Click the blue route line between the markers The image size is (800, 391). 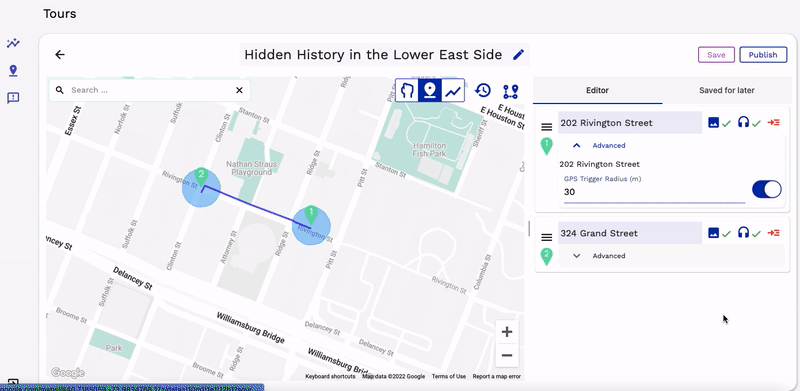(x=256, y=207)
